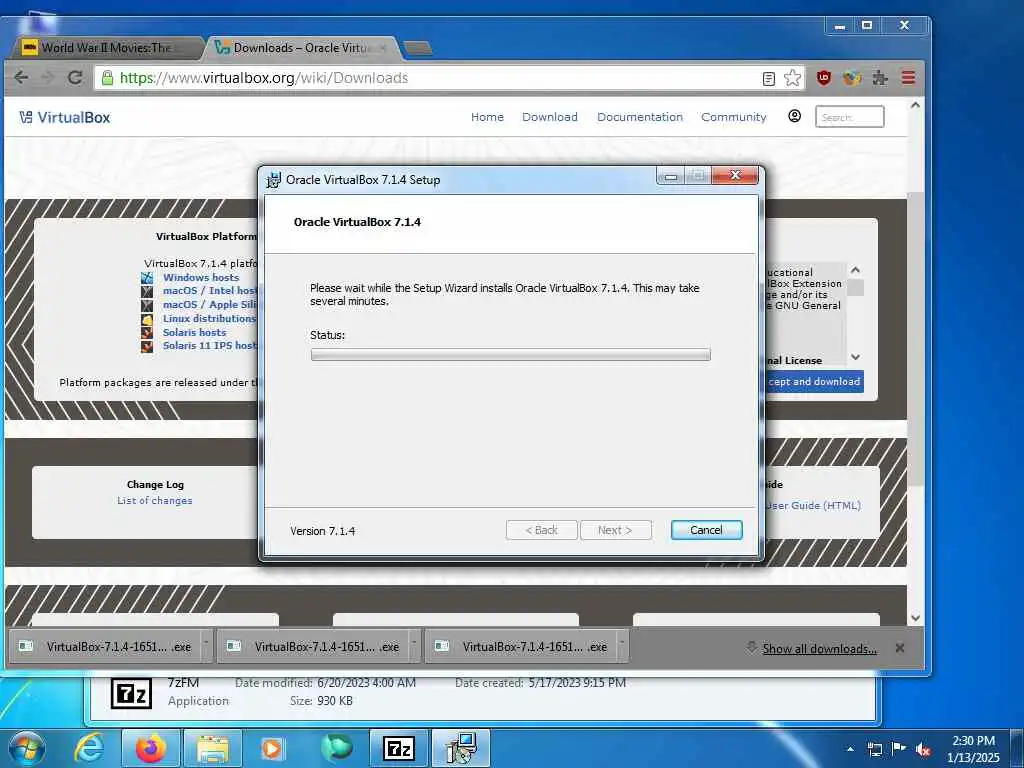Launch Internet Explorer from taskbar
The height and width of the screenshot is (768, 1024).
[x=89, y=748]
